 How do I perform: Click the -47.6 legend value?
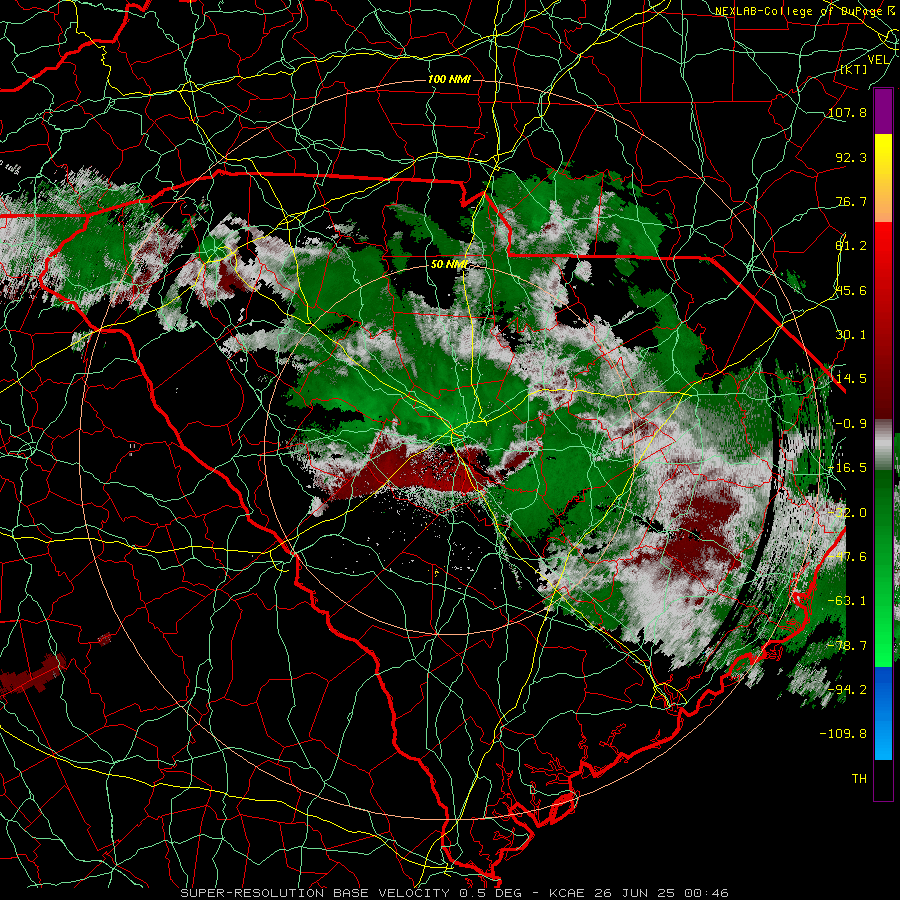click(x=847, y=557)
